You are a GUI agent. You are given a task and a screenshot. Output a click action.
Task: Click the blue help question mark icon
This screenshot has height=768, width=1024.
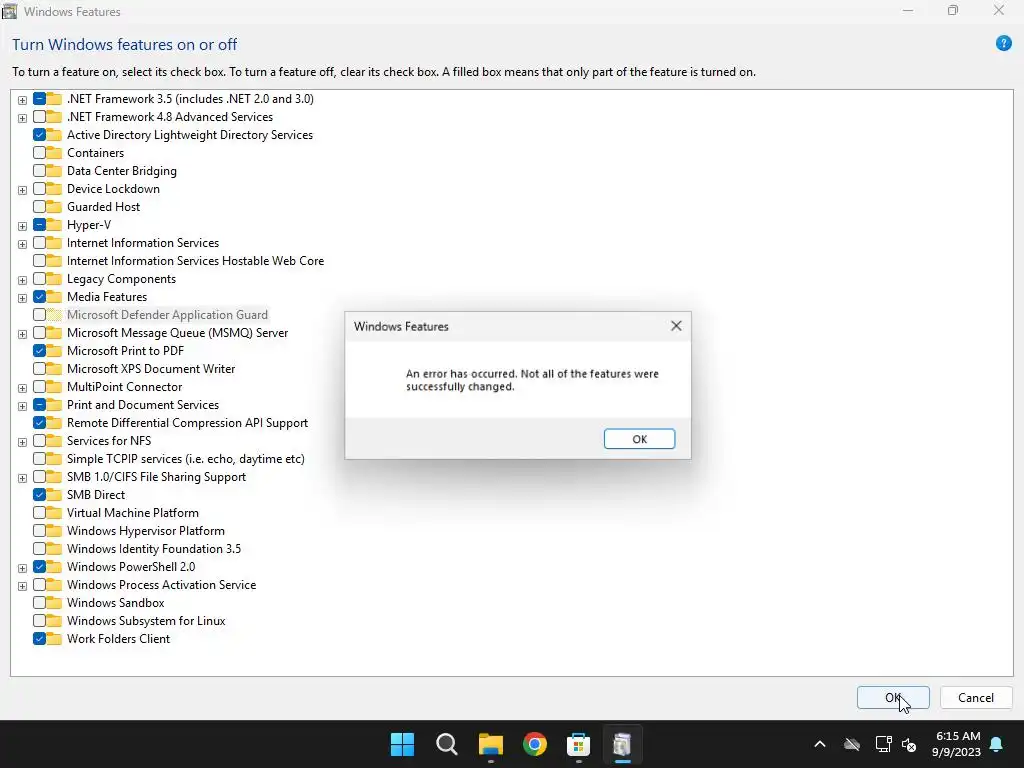pyautogui.click(x=1003, y=44)
